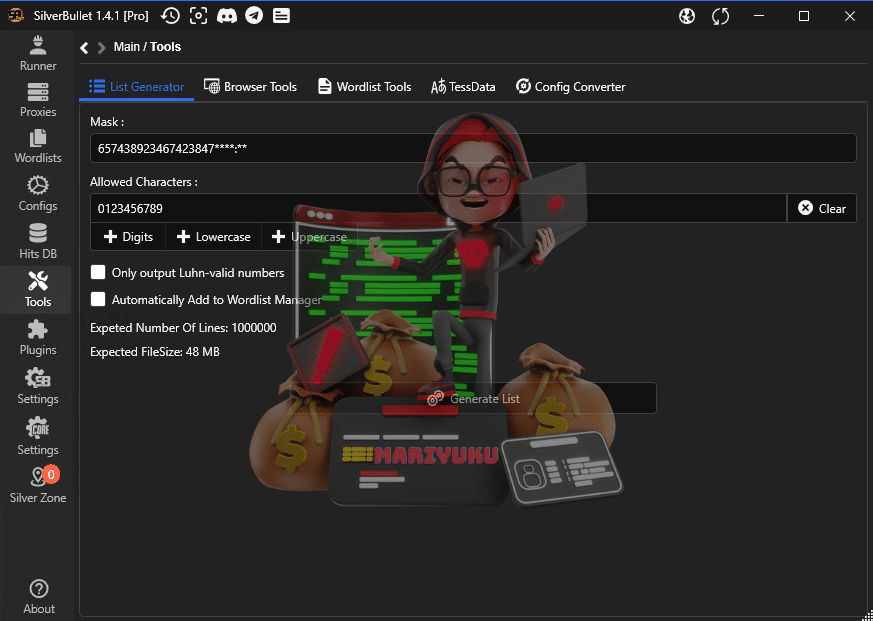Screen dimensions: 873x621
Task: Check Automatically Add to Wordlist Manager
Action: (98, 299)
